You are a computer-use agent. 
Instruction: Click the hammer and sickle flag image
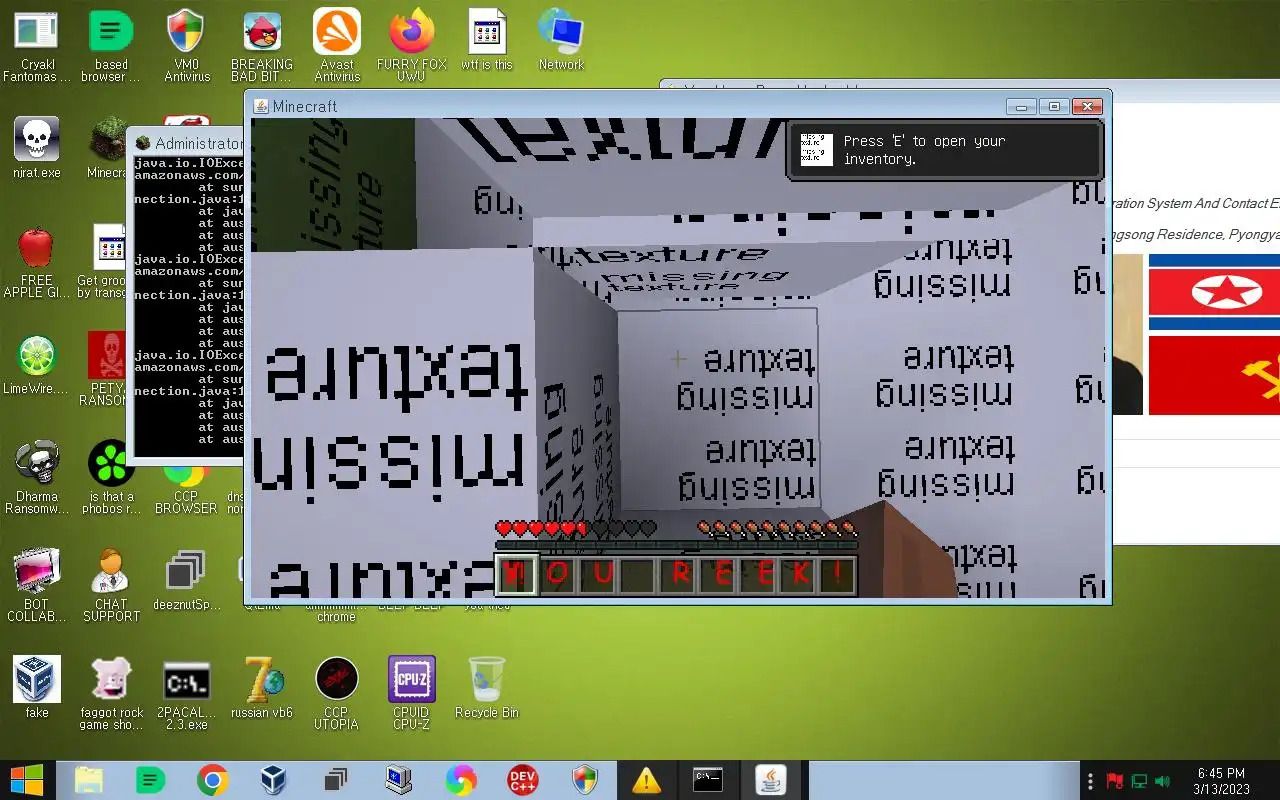click(1214, 375)
